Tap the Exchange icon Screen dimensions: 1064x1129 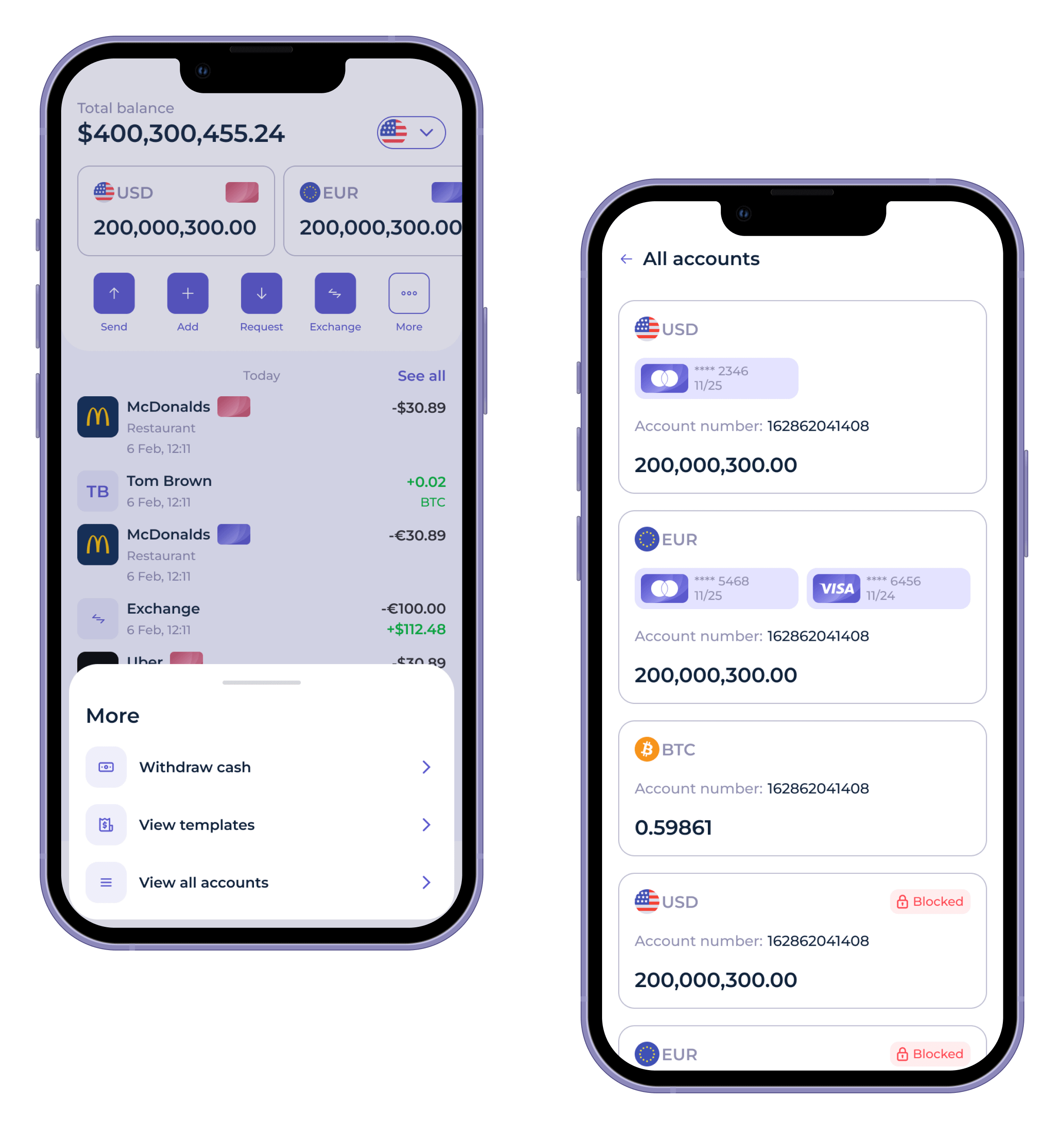[x=335, y=295]
